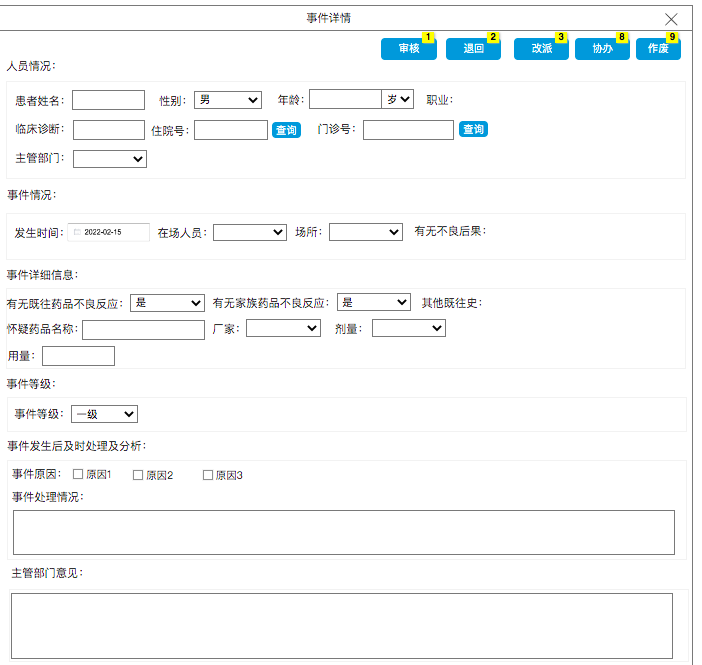Open the 有无既往药品不良反应 dropdown
This screenshot has width=702, height=665.
pos(167,303)
